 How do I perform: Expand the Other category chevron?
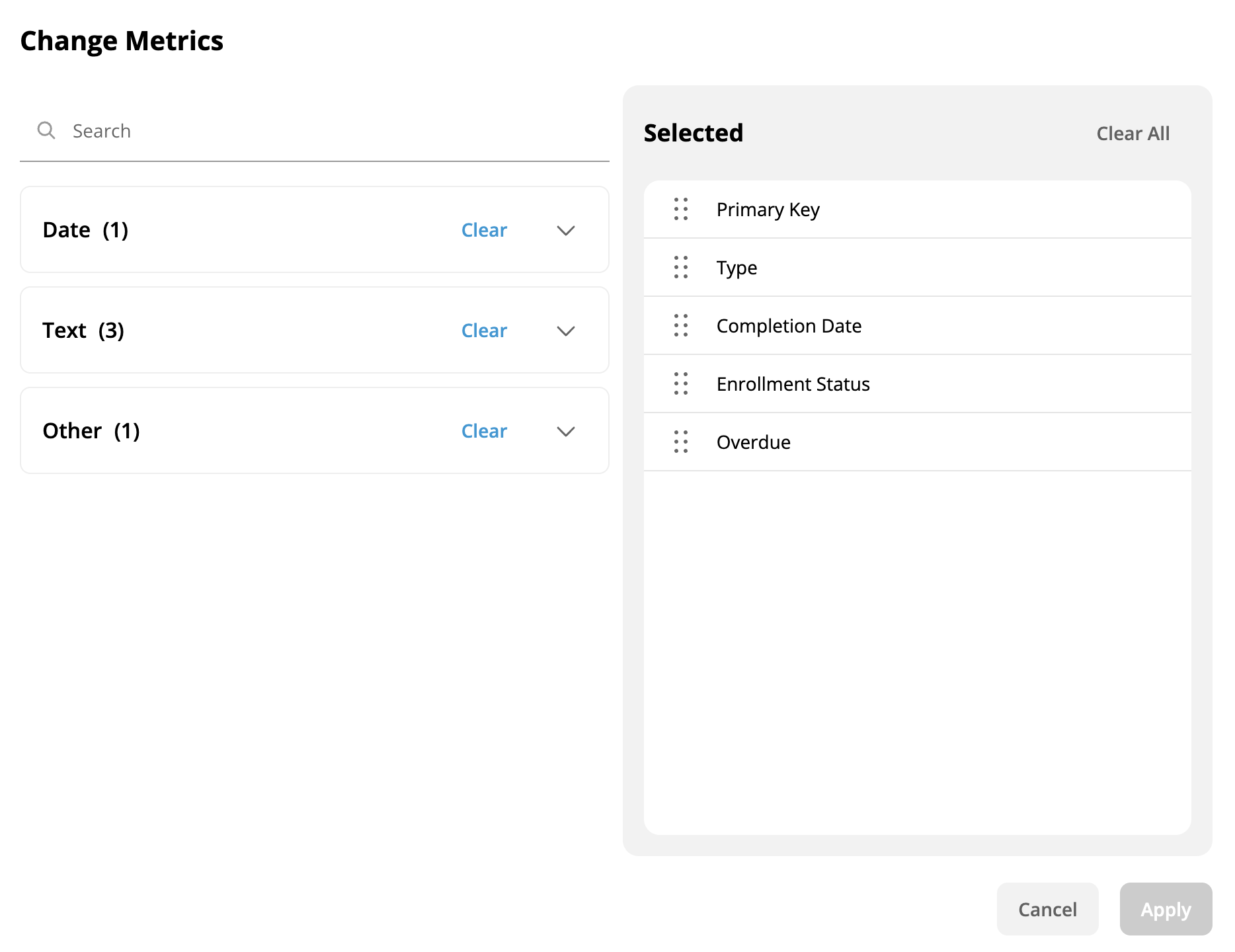tap(565, 431)
